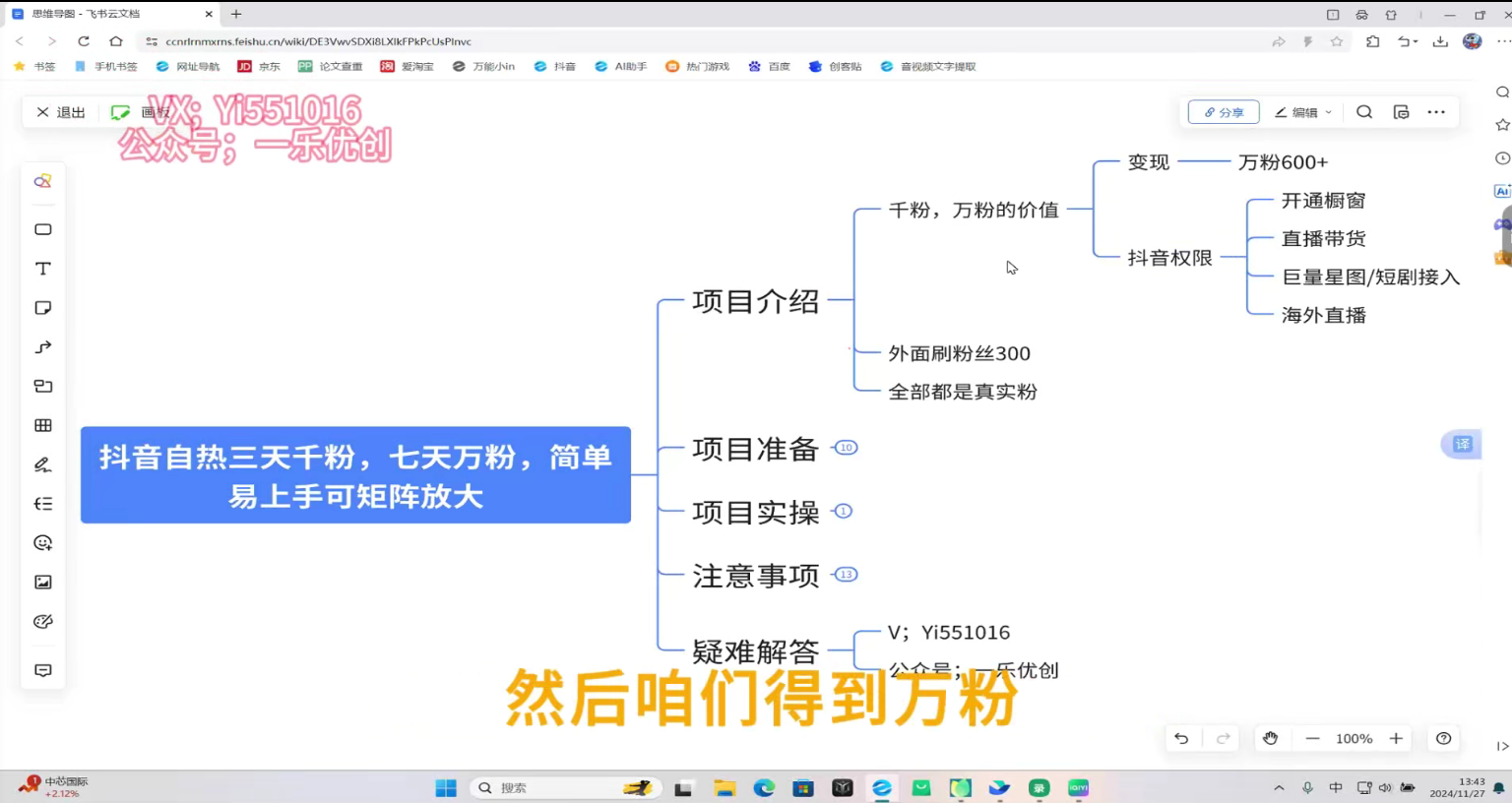Click the browser address bar URL
Screen dimensions: 1512x803
(x=319, y=41)
